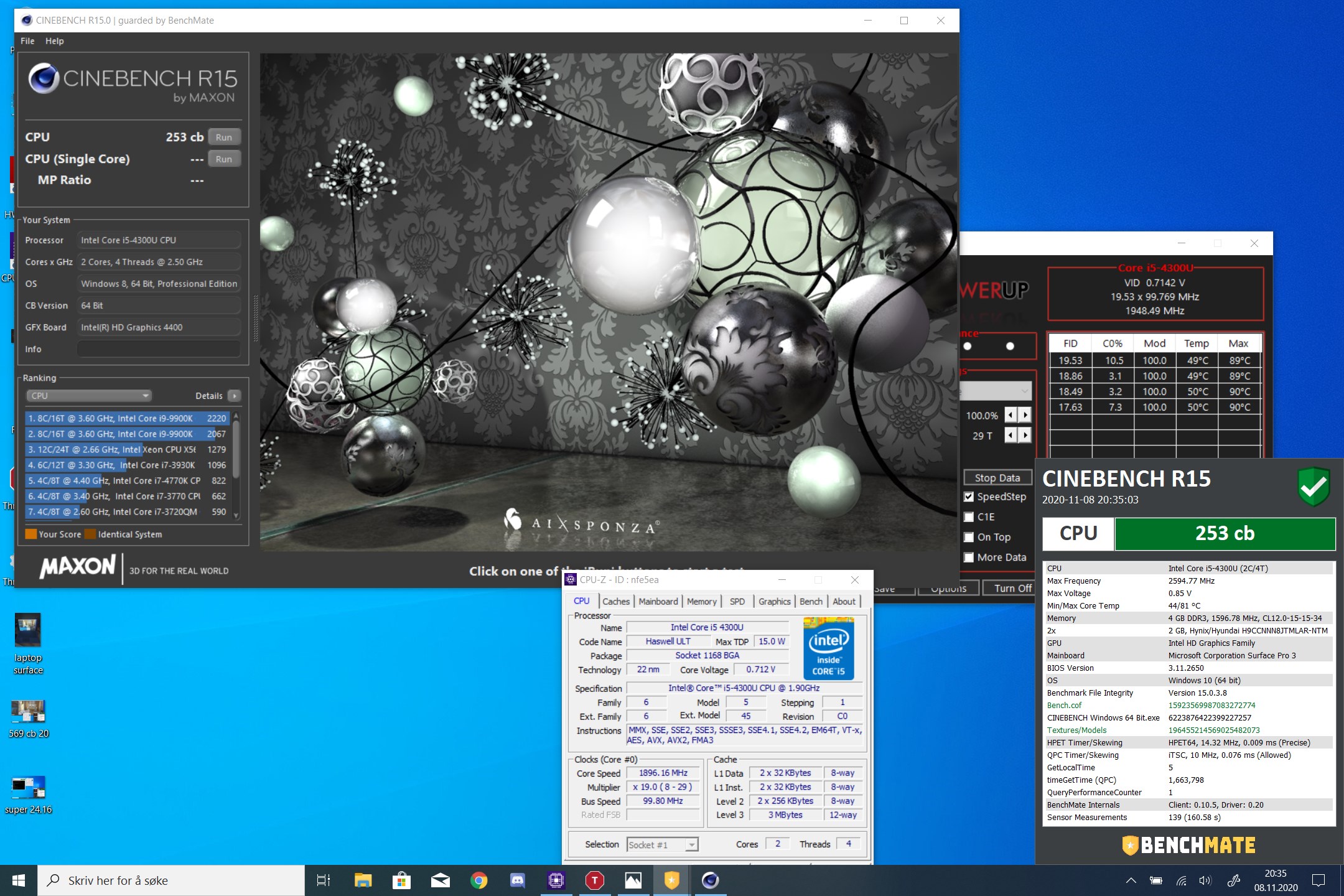Click the Turn Off button
This screenshot has height=896, width=1344.
[x=1010, y=588]
